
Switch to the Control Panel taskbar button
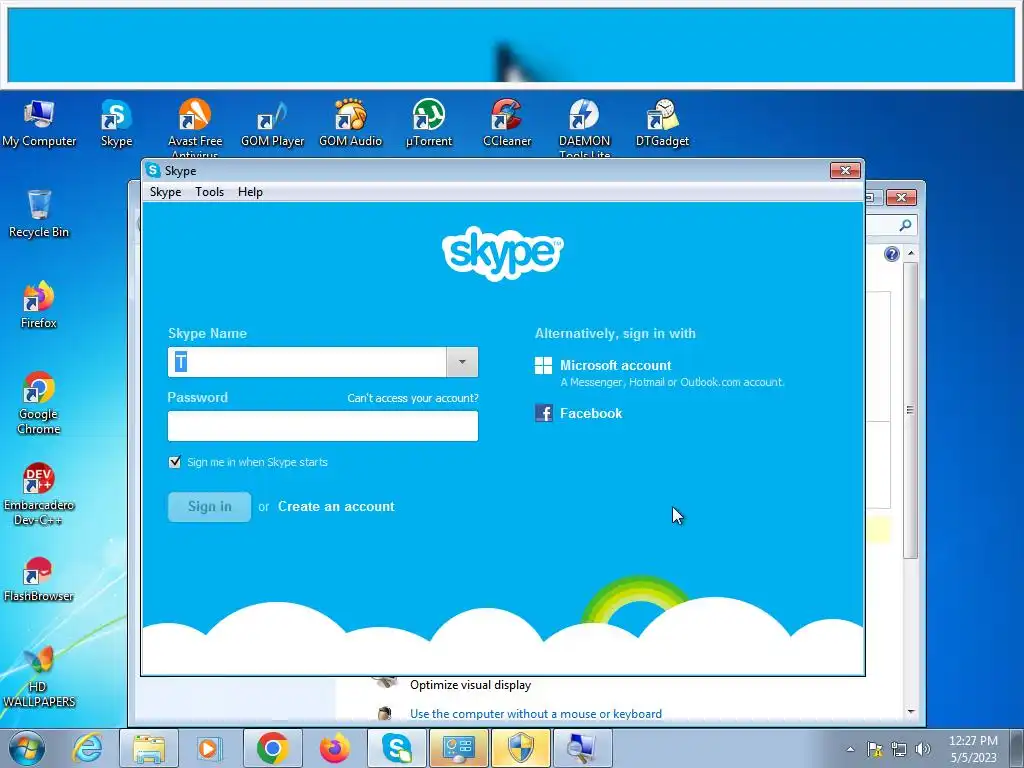point(458,748)
